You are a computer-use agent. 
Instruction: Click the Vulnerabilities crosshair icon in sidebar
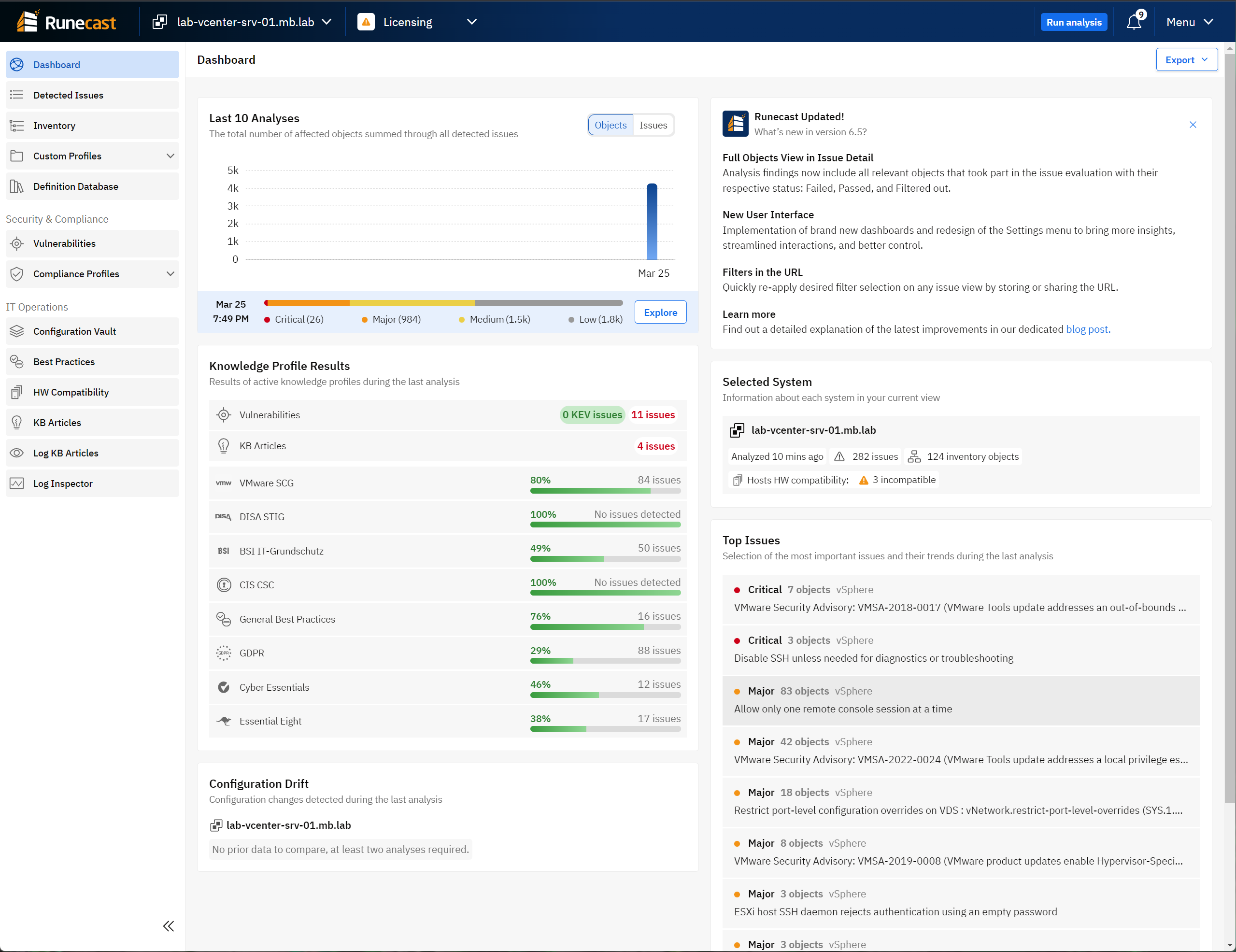[17, 243]
